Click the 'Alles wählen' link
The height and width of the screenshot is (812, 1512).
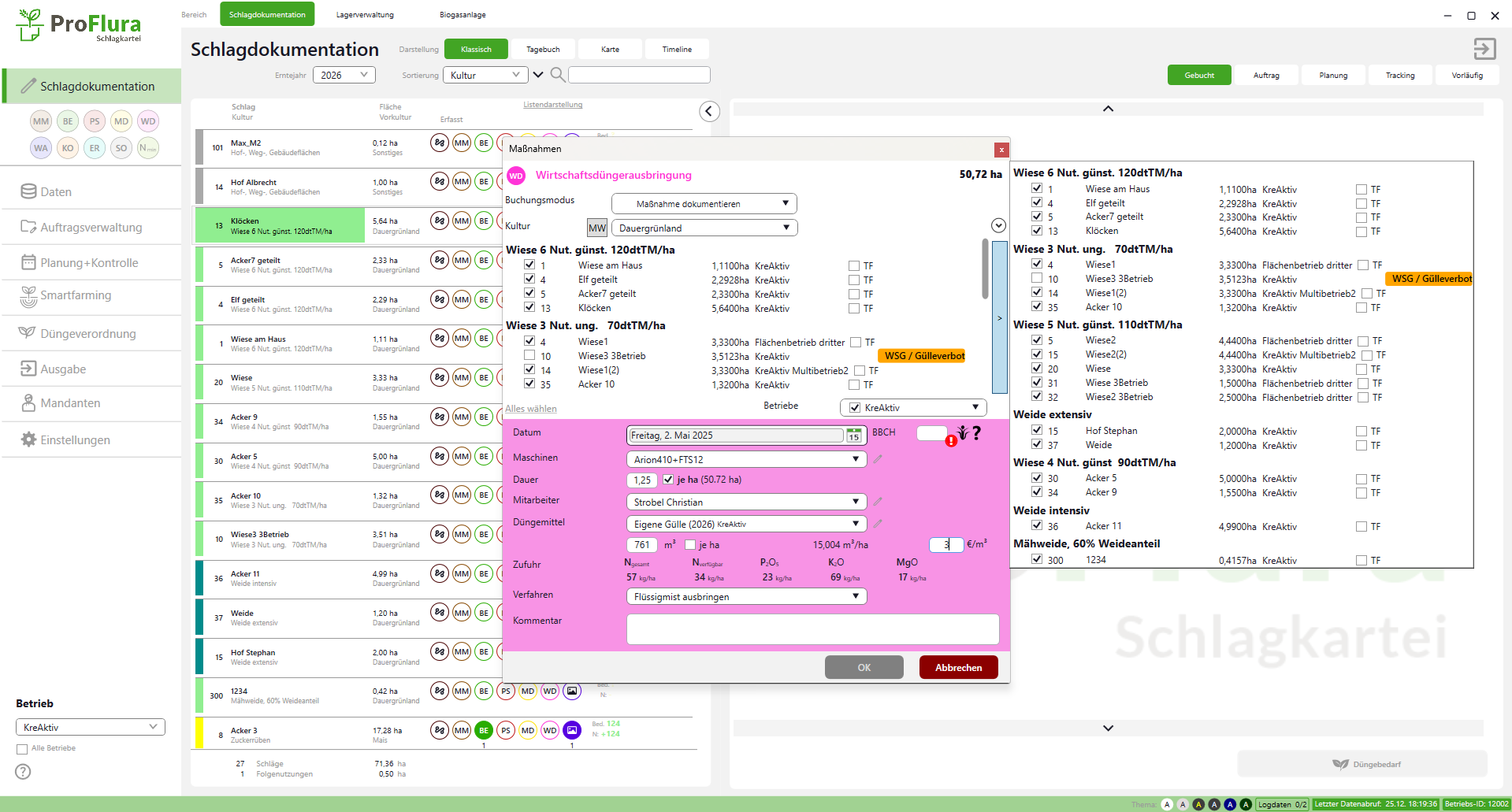(x=530, y=409)
